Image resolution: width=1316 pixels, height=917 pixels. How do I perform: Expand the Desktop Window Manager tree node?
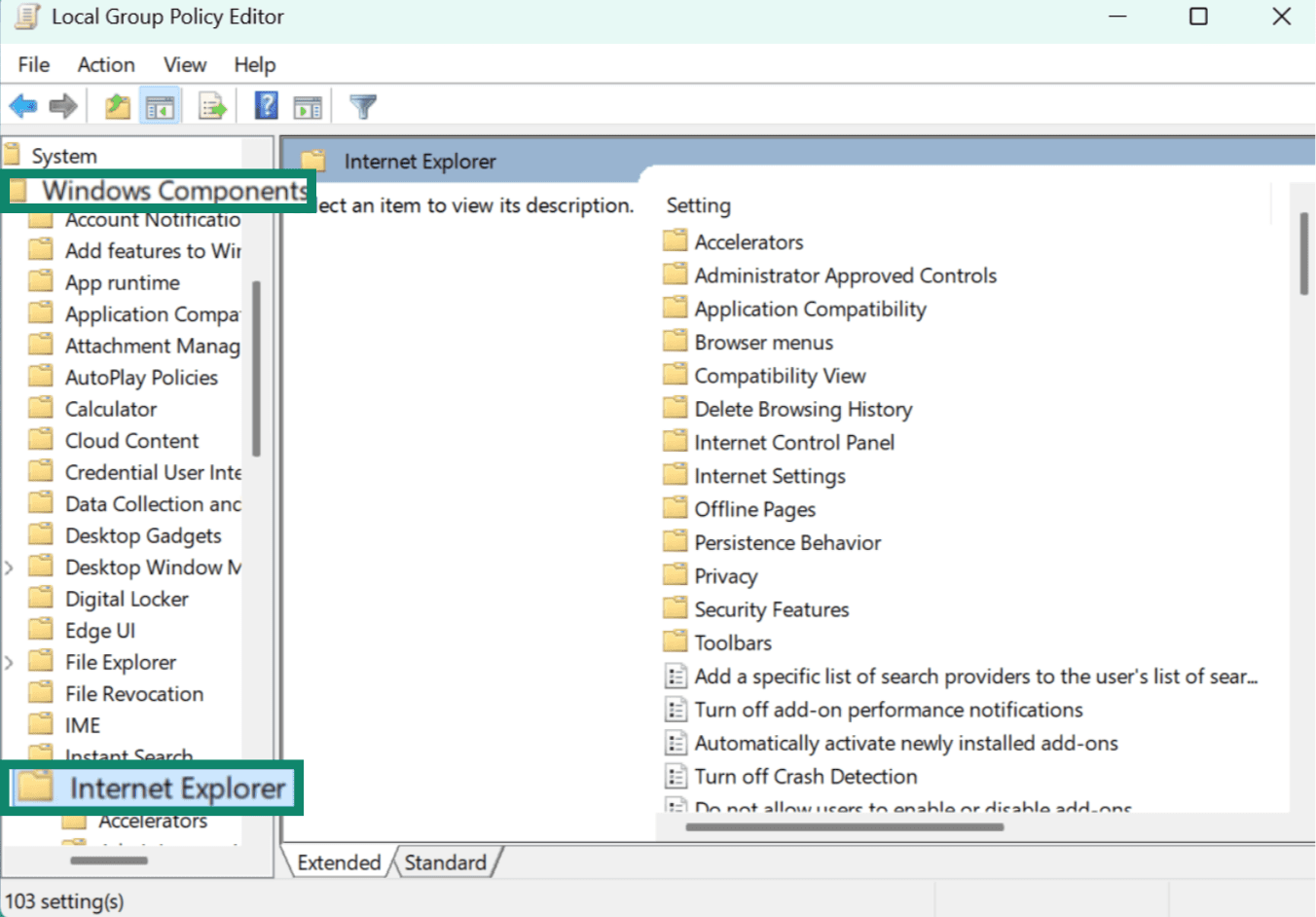pyautogui.click(x=10, y=568)
